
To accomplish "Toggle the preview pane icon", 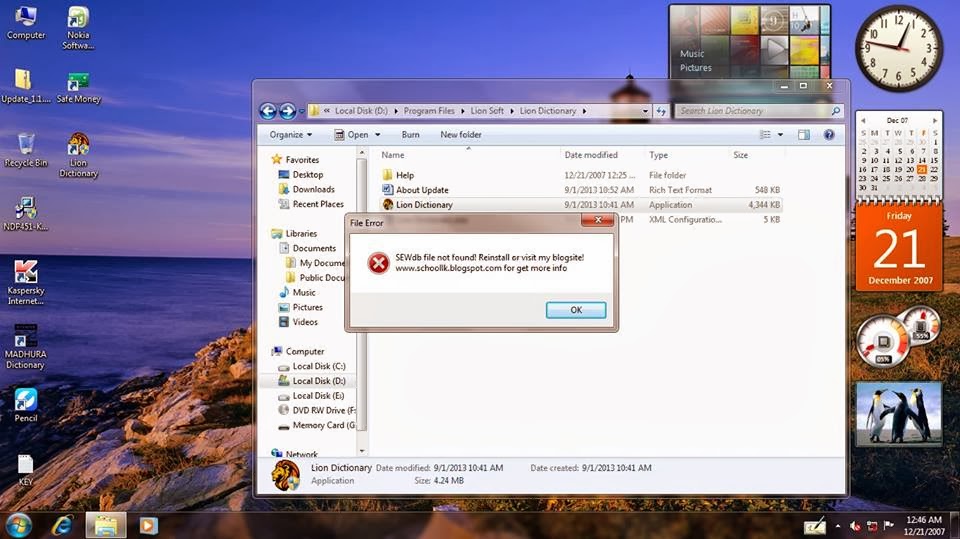I will pyautogui.click(x=803, y=135).
